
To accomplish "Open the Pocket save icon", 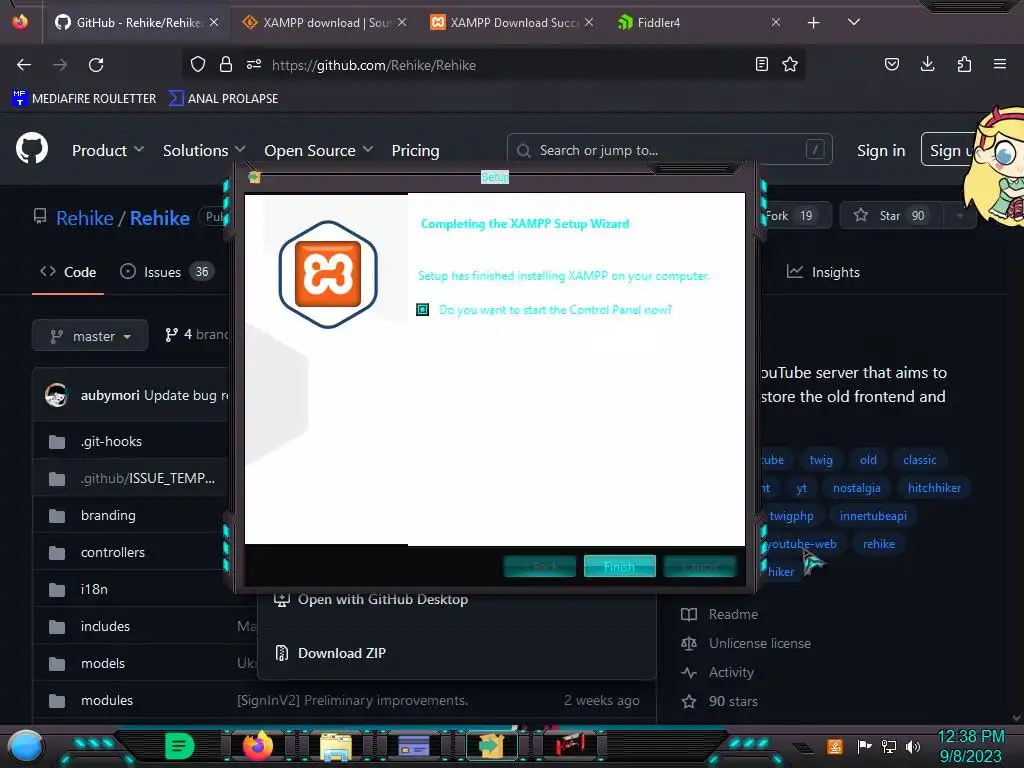I will (x=891, y=64).
